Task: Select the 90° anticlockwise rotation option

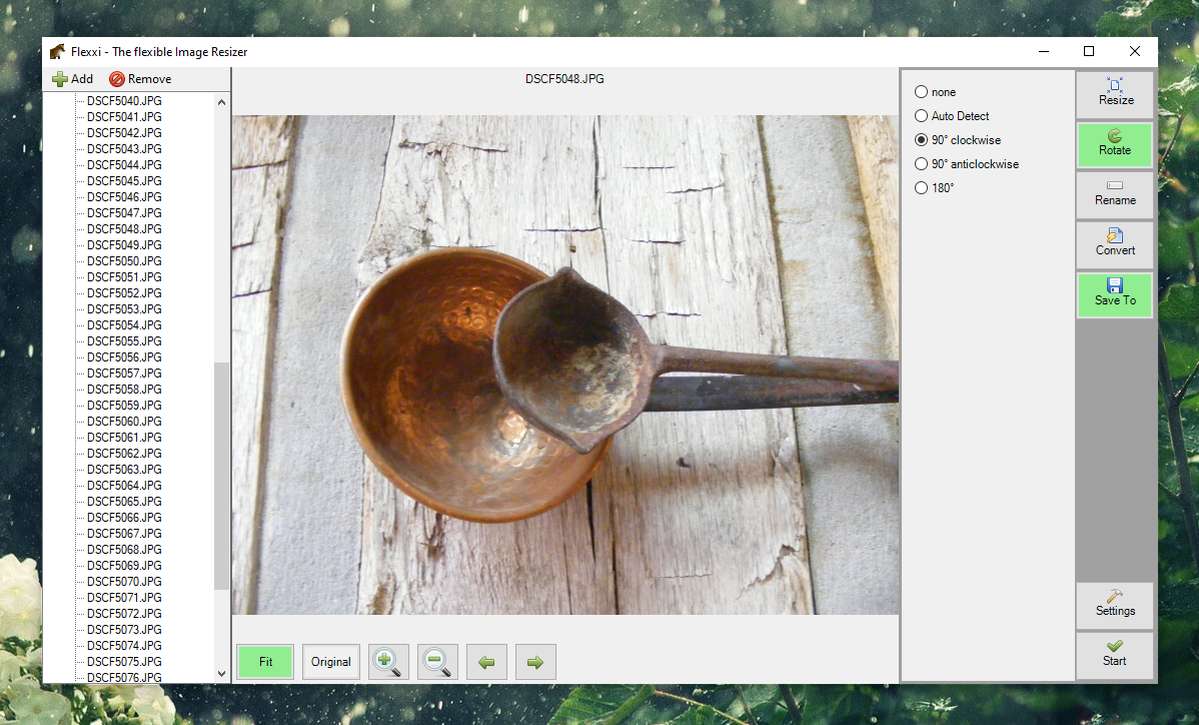Action: coord(967,164)
